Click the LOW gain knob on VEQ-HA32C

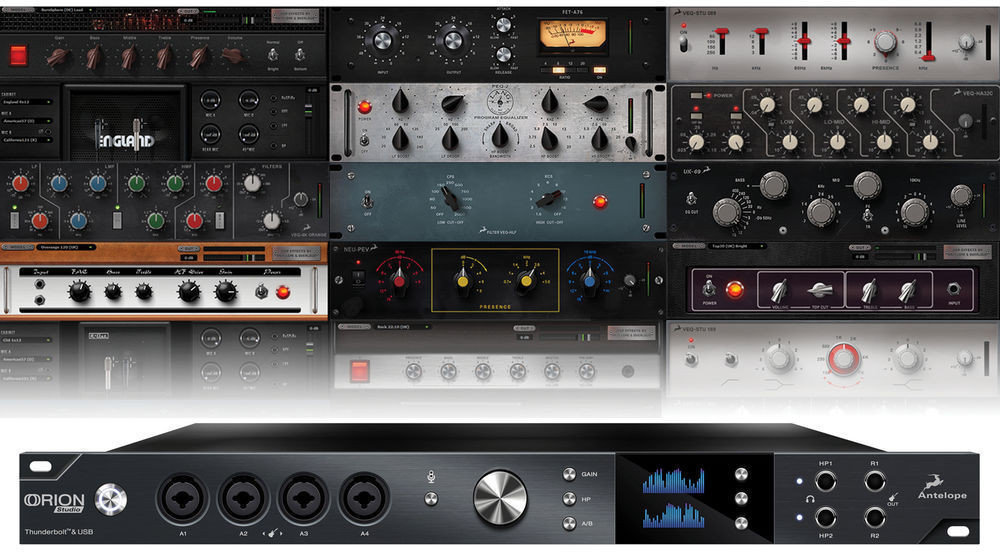(790, 142)
